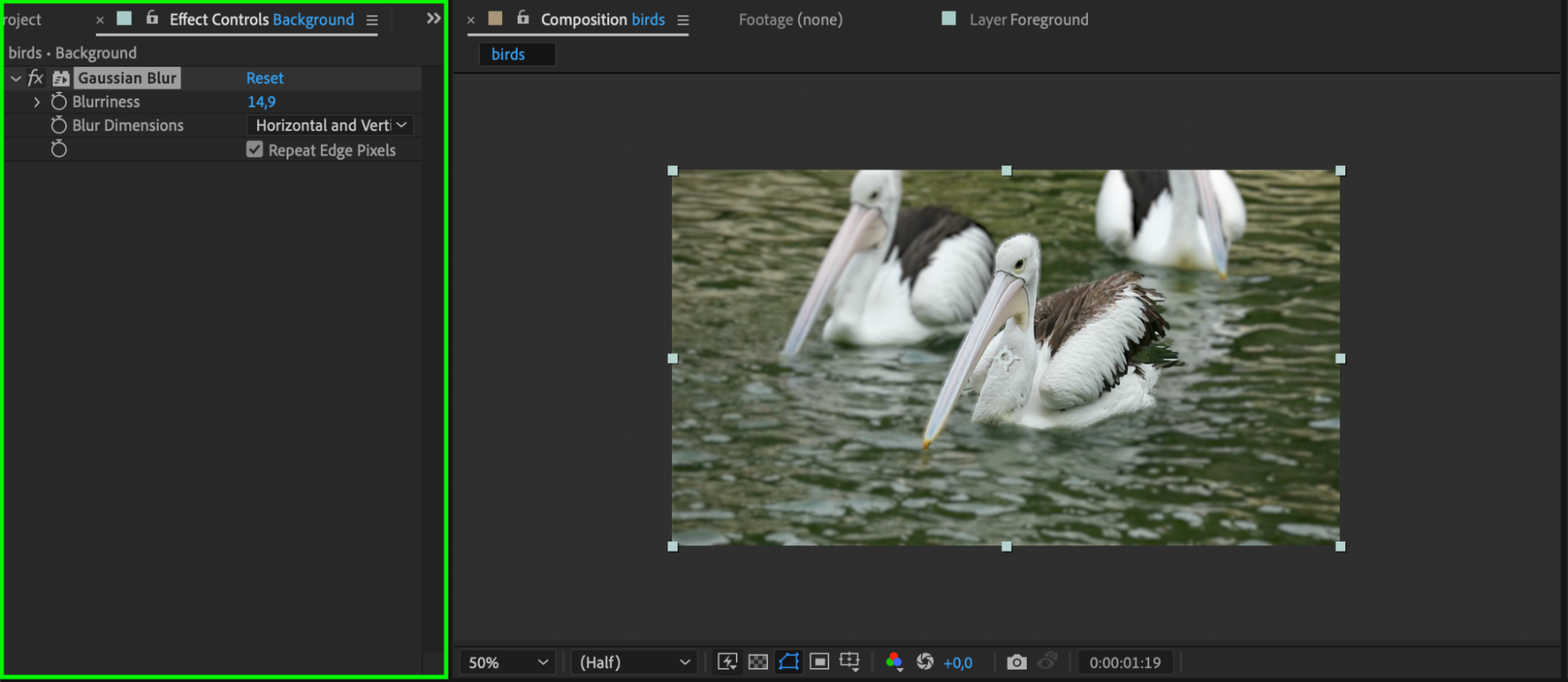Click the Reset Exposure aperture icon

pyautogui.click(x=925, y=662)
